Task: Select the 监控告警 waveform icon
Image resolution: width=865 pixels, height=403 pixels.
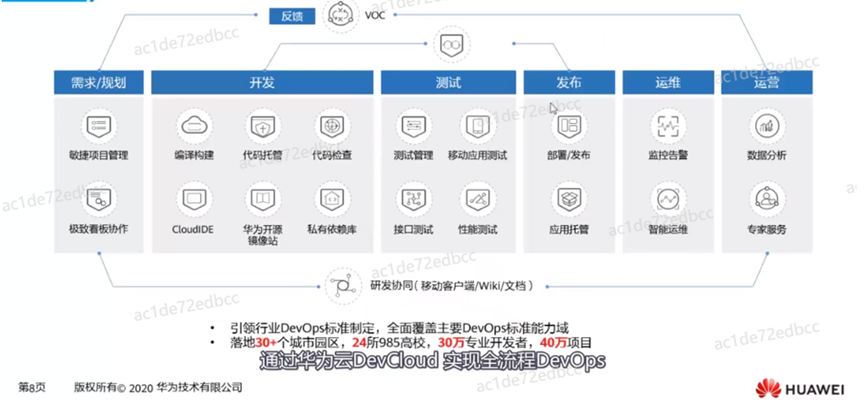Action: [x=668, y=126]
